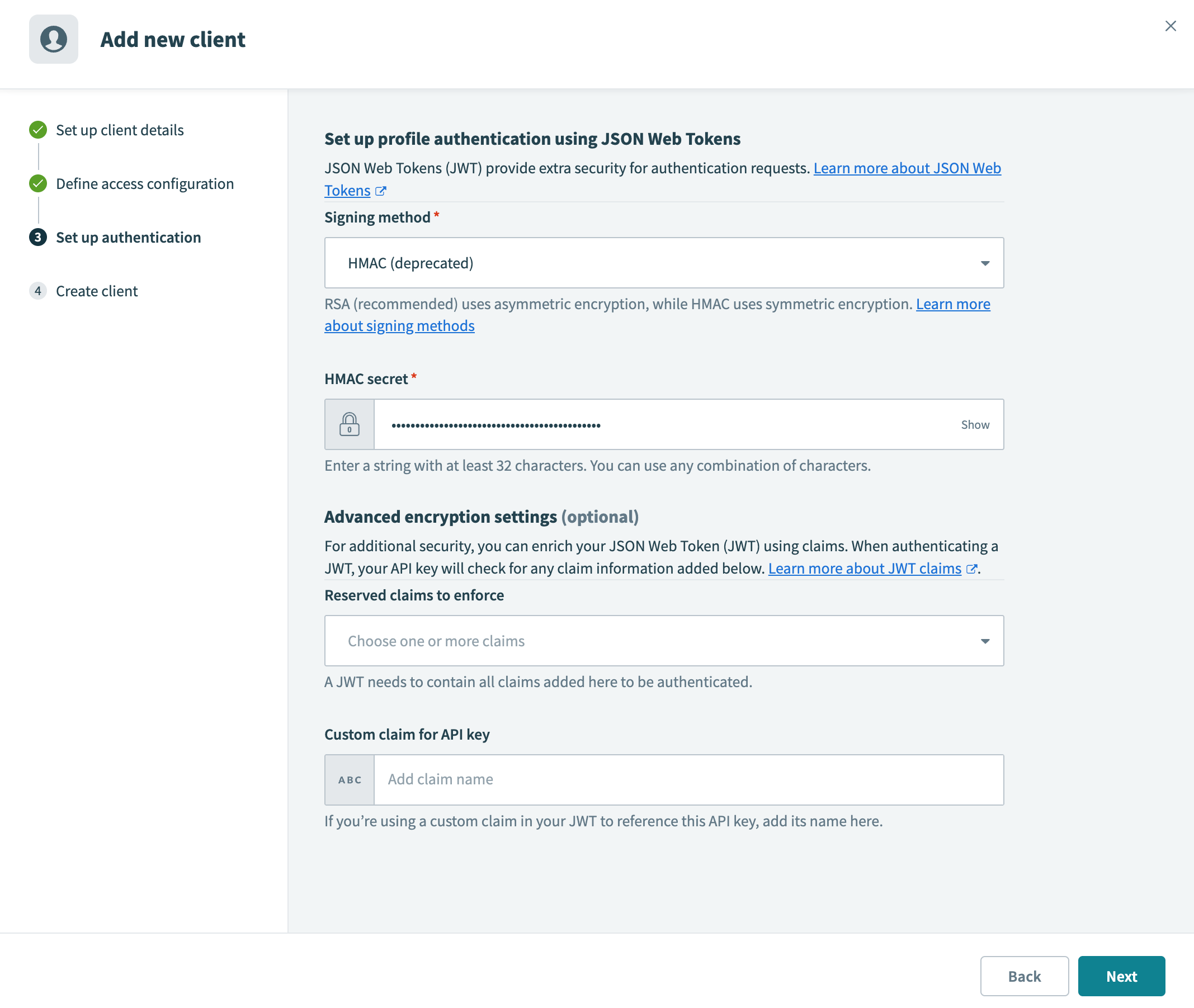This screenshot has height=1008, width=1194.
Task: Open Learn more about JWT claims link
Action: [864, 569]
